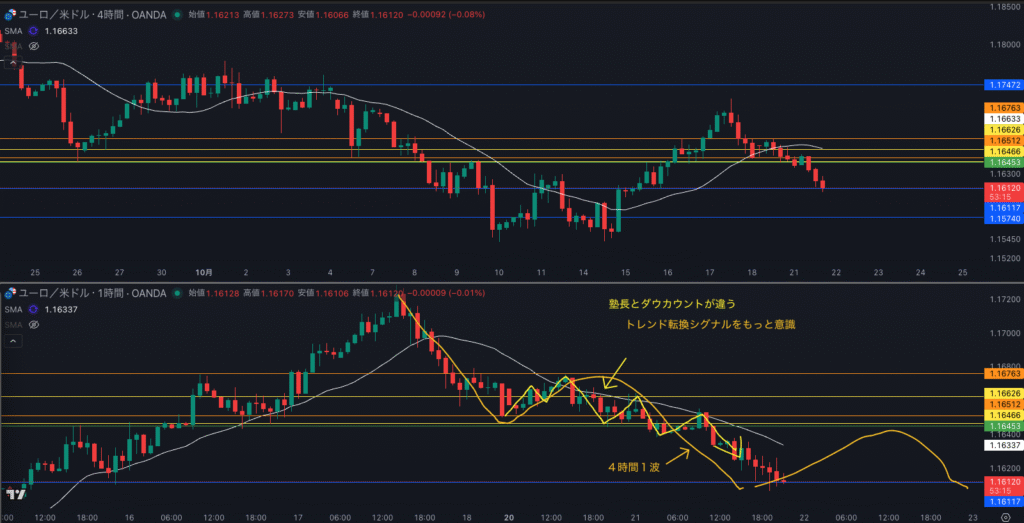Image resolution: width=1024 pixels, height=523 pixels.
Task: Click the purple SMA icon in 1-hour chart
Action: 35,309
